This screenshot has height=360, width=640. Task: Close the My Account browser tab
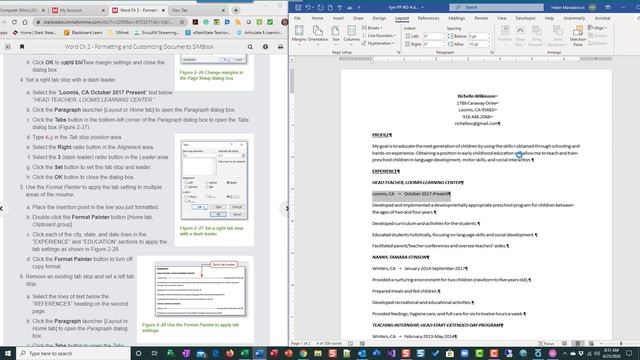pos(103,10)
